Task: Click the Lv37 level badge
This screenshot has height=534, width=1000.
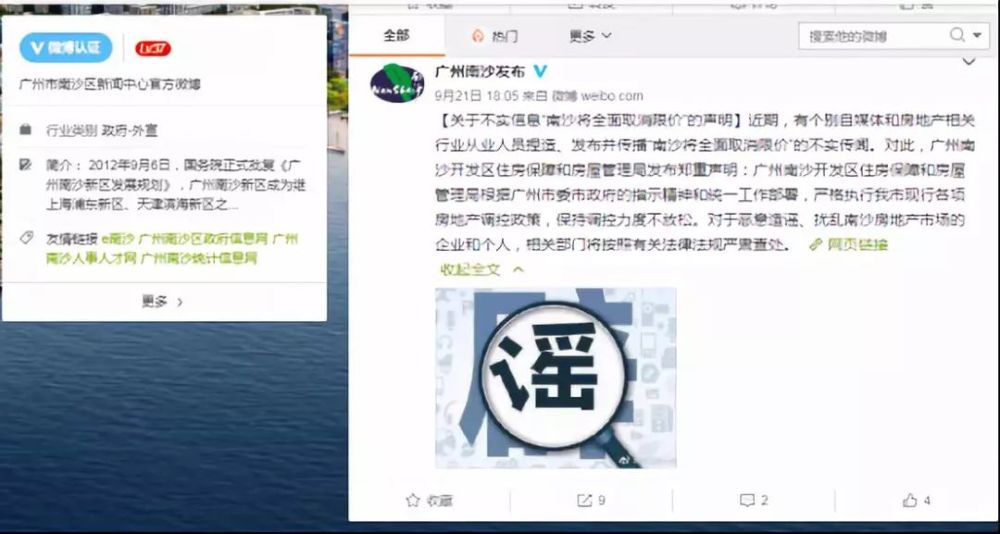Action: click(153, 48)
